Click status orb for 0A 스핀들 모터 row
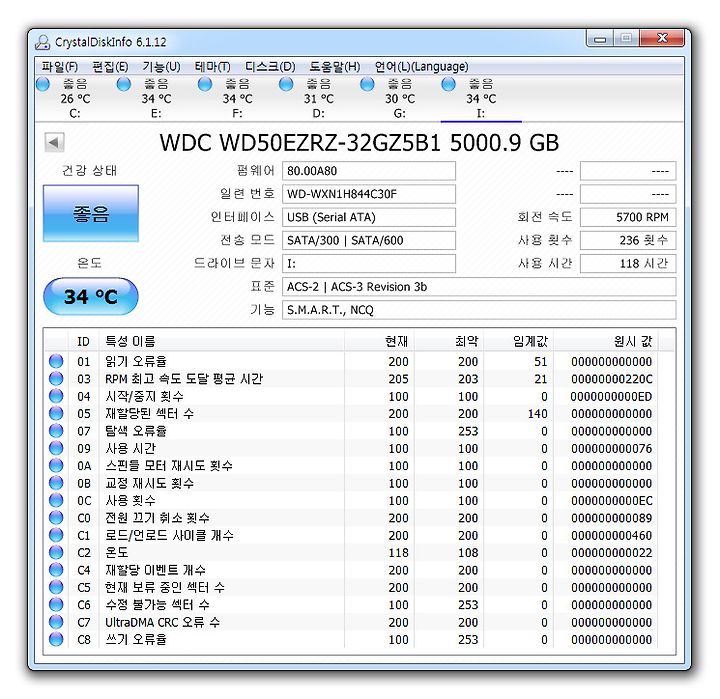Viewport: 720px width, 699px height. click(x=56, y=466)
